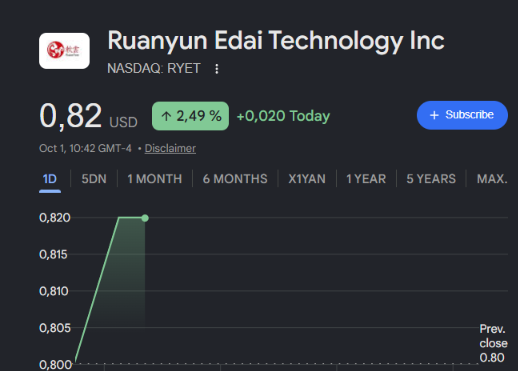The height and width of the screenshot is (371, 518).
Task: Switch to the 1 MONTH chart tab
Action: (155, 179)
